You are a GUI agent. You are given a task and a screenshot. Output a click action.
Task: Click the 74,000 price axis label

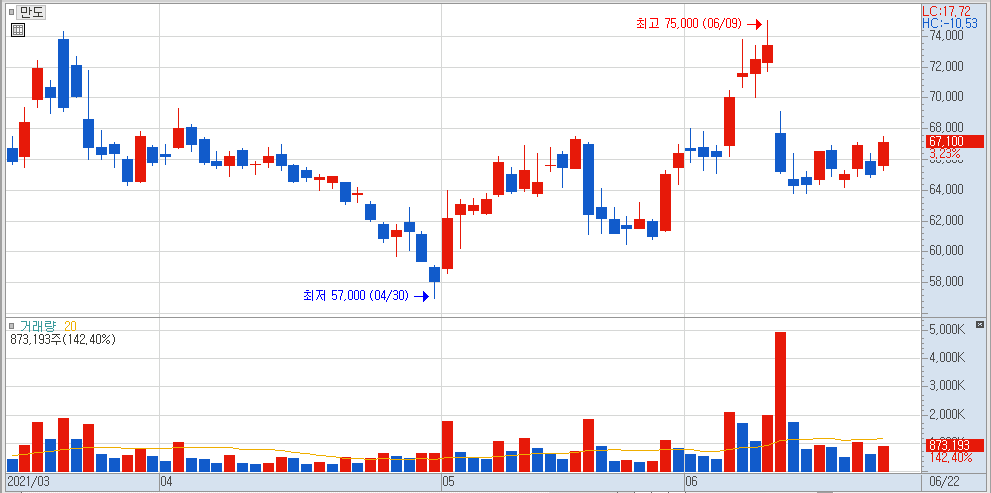coord(945,36)
